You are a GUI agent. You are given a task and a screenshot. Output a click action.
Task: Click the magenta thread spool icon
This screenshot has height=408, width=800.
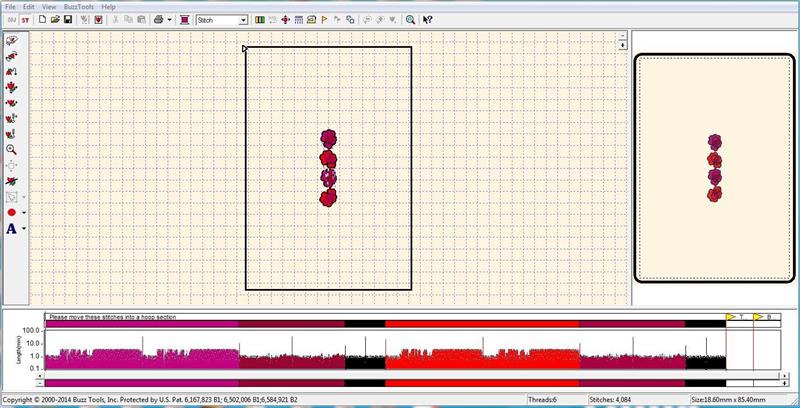(185, 20)
